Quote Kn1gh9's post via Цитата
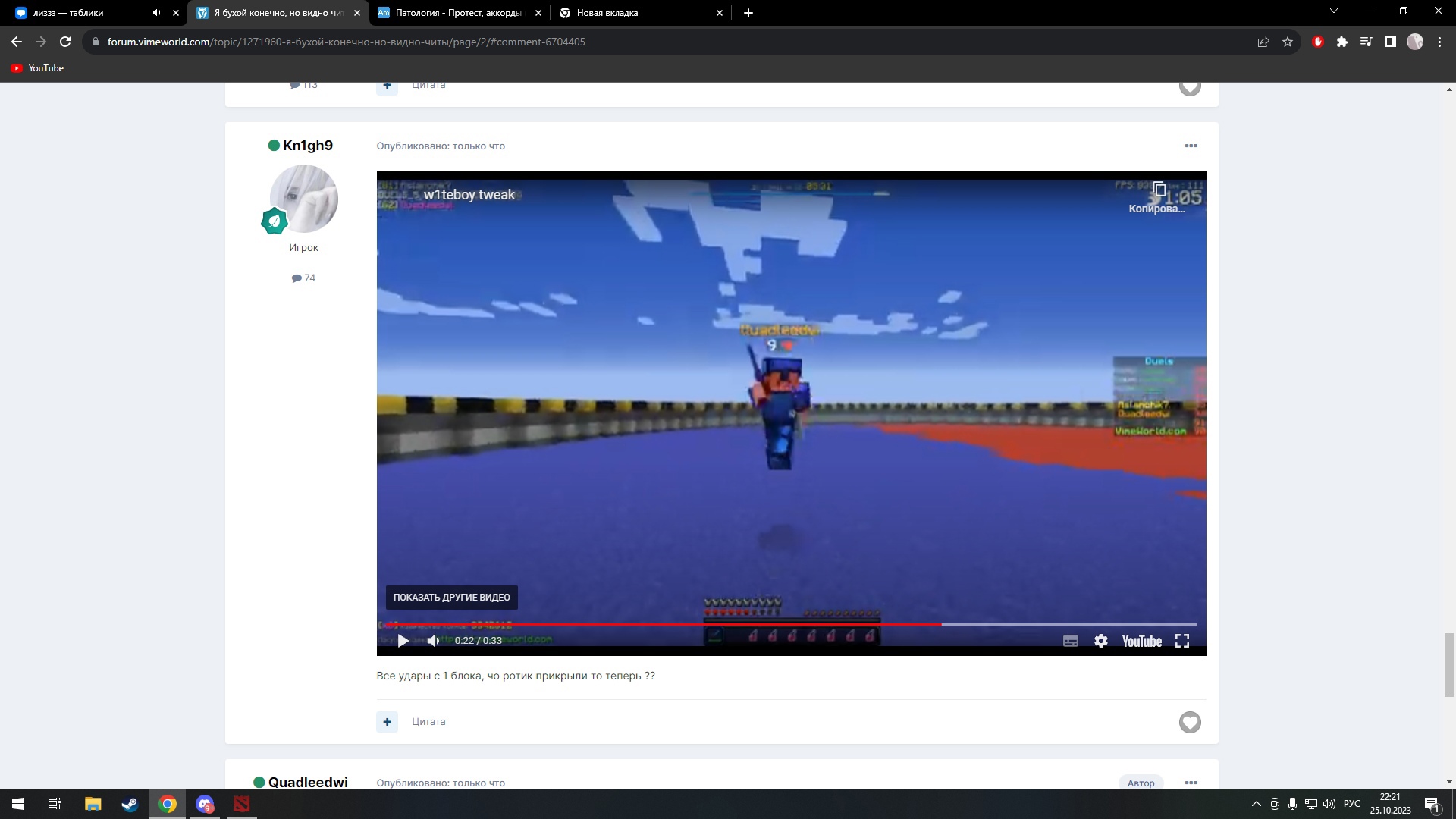This screenshot has height=819, width=1456. point(428,722)
